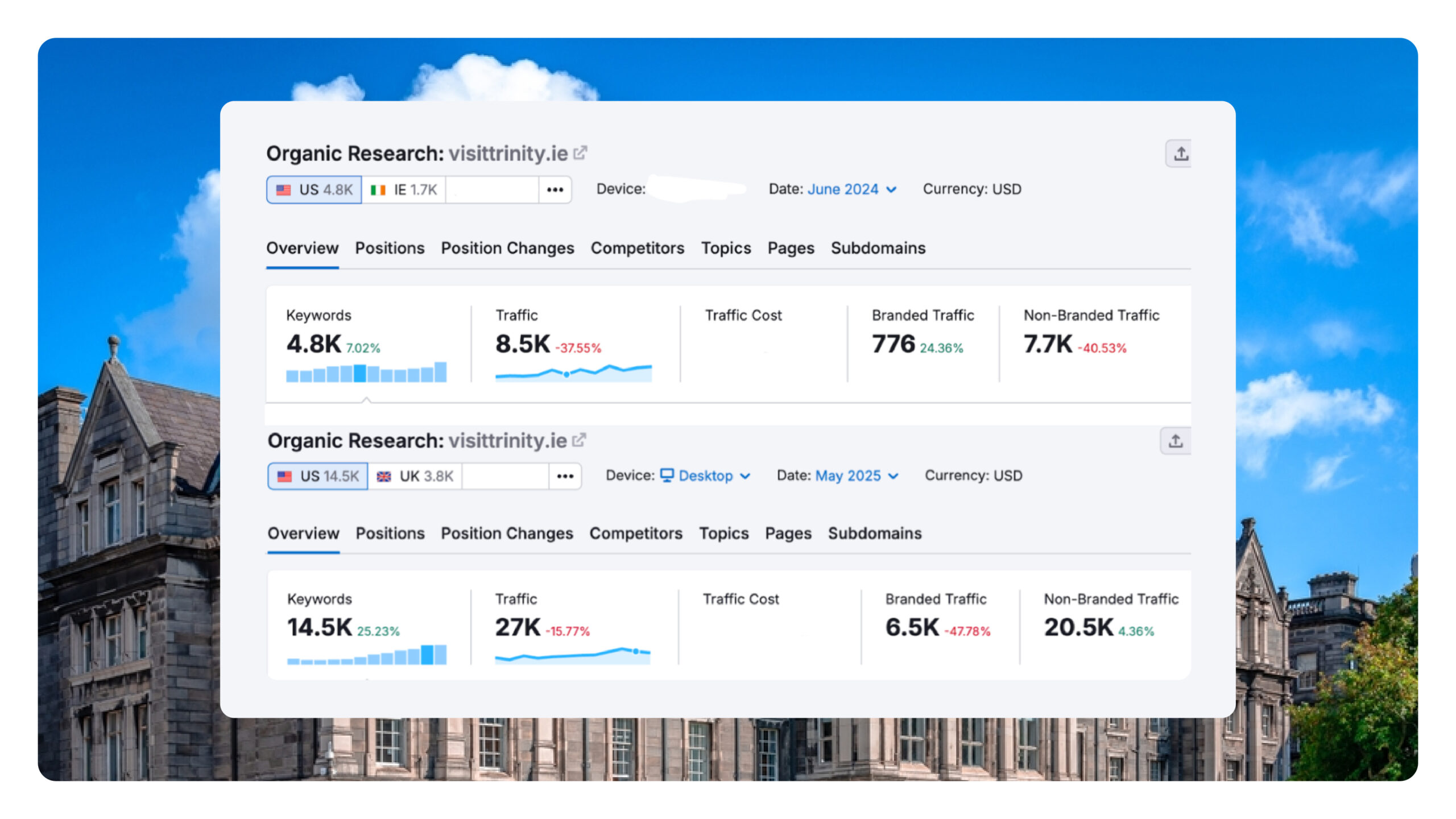1456x819 pixels.
Task: Switch to upper Position Changes tab
Action: pyautogui.click(x=507, y=248)
